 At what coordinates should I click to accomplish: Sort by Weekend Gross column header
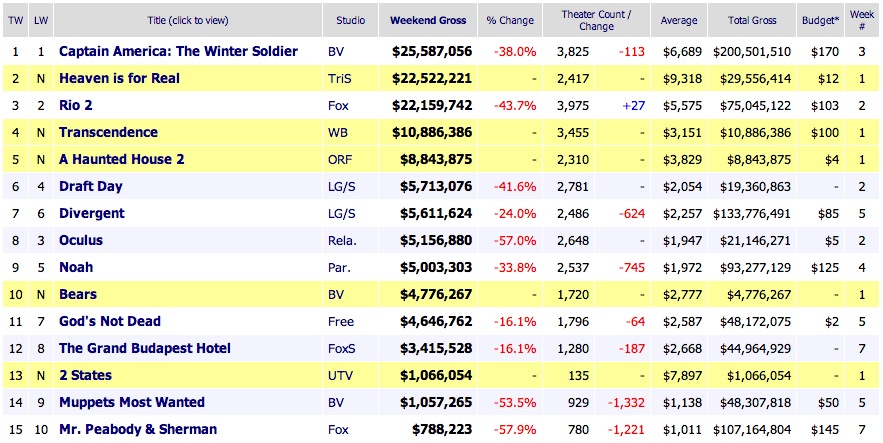point(428,20)
